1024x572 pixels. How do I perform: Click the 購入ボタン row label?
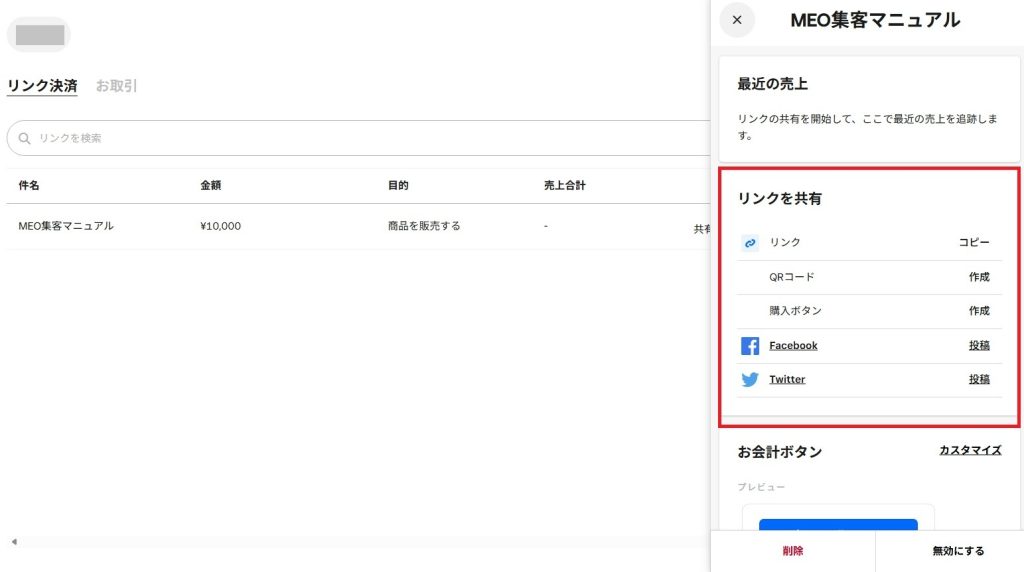click(795, 311)
